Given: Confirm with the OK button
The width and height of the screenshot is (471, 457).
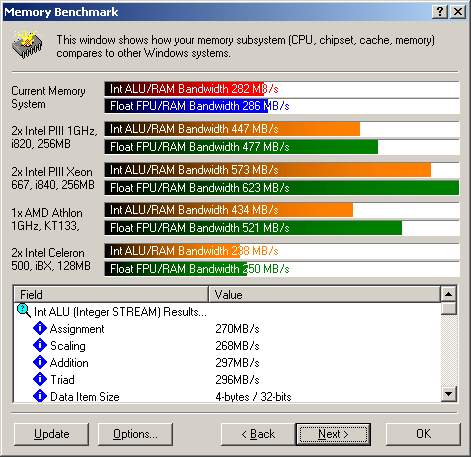Looking at the screenshot, I should point(423,434).
